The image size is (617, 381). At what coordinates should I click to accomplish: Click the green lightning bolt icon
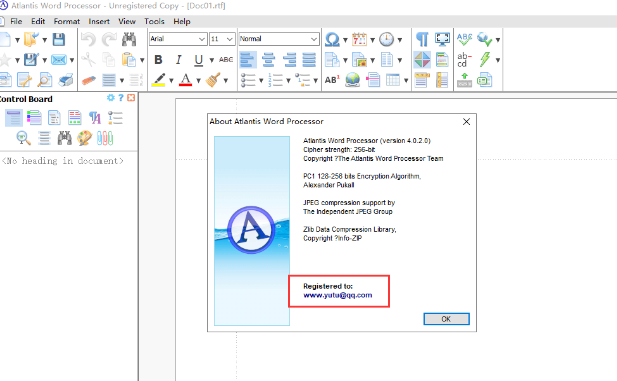tap(485, 59)
